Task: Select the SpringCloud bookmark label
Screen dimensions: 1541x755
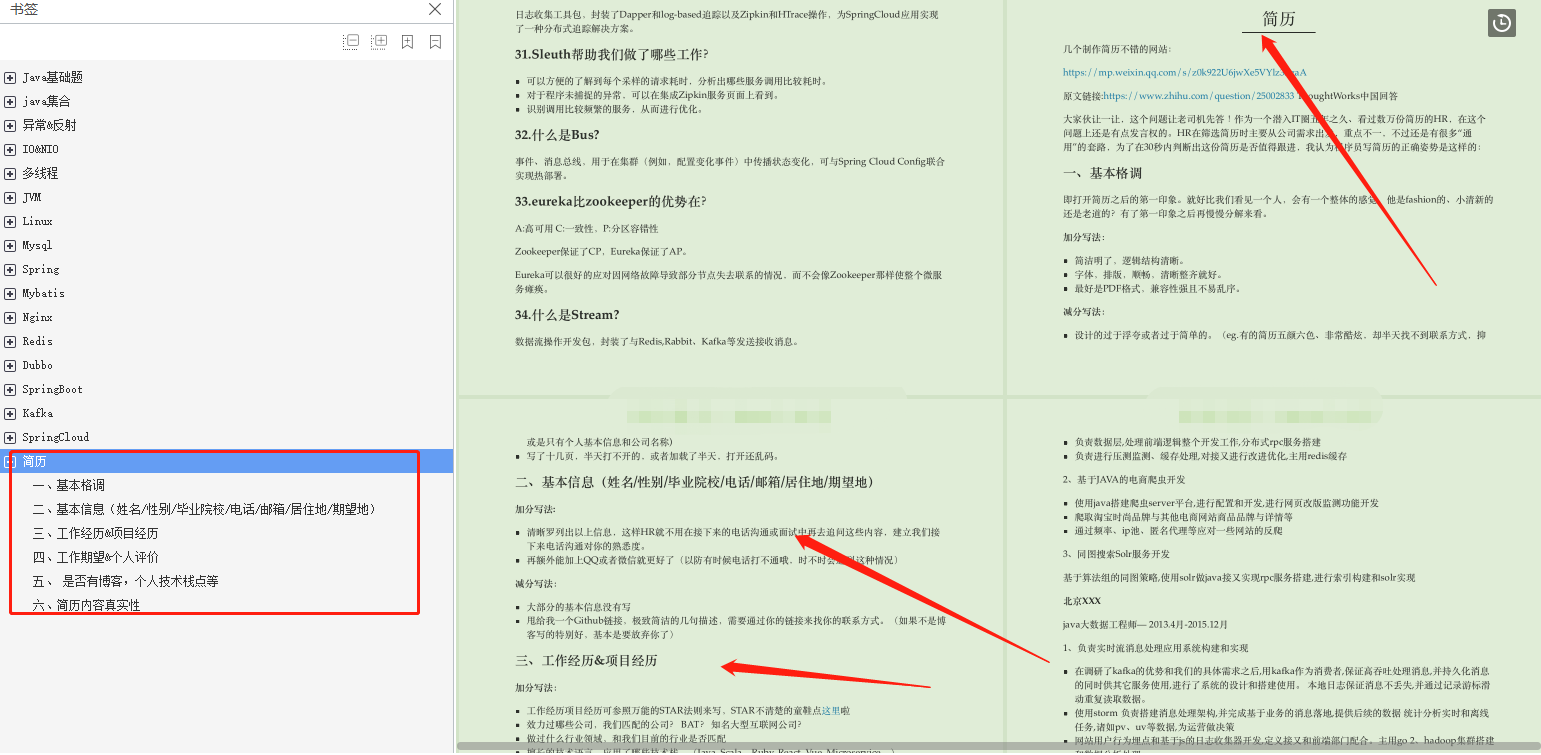Action: pos(56,437)
